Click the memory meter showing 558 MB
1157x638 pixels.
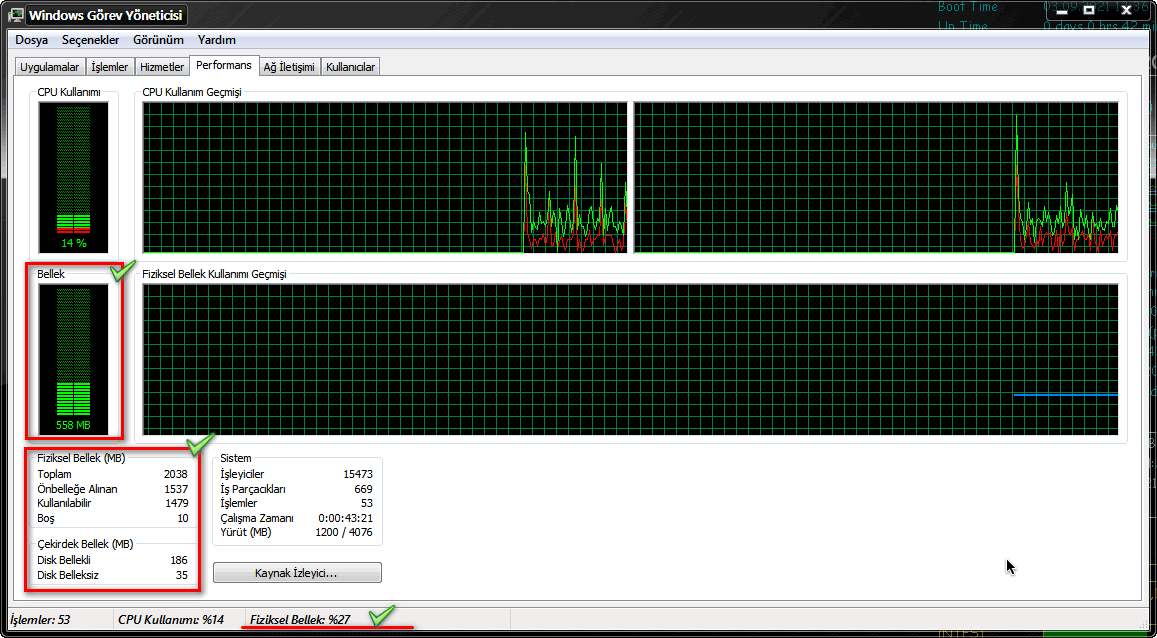click(x=73, y=359)
